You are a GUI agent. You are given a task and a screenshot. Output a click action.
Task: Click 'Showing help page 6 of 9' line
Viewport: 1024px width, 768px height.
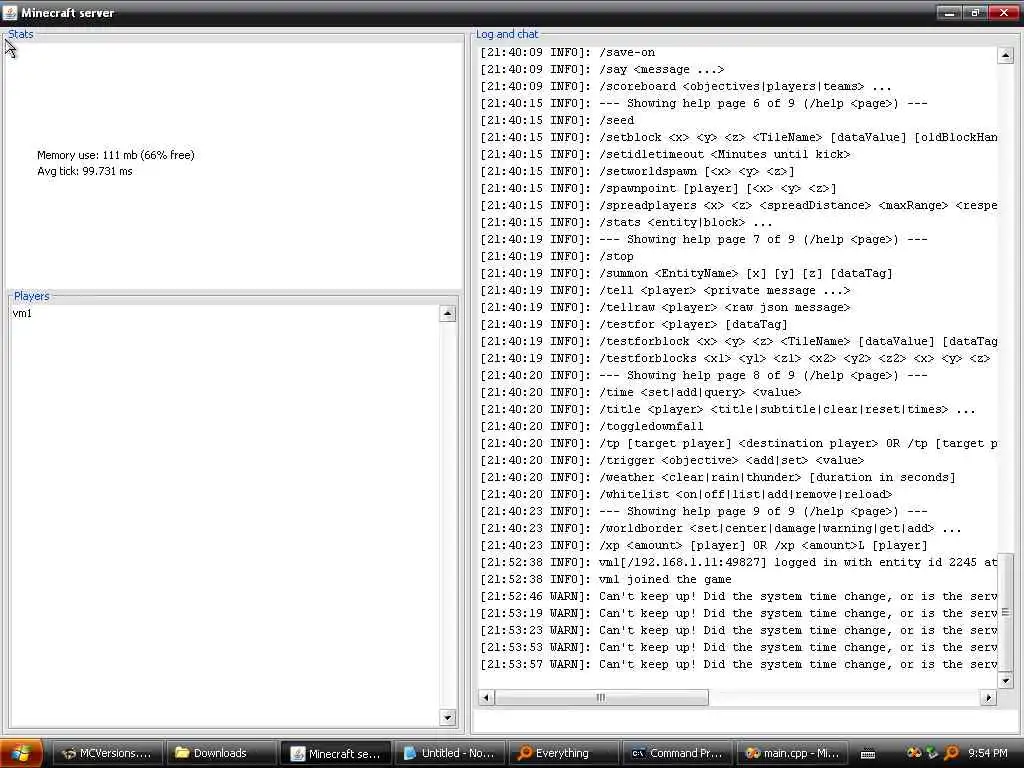pos(704,103)
